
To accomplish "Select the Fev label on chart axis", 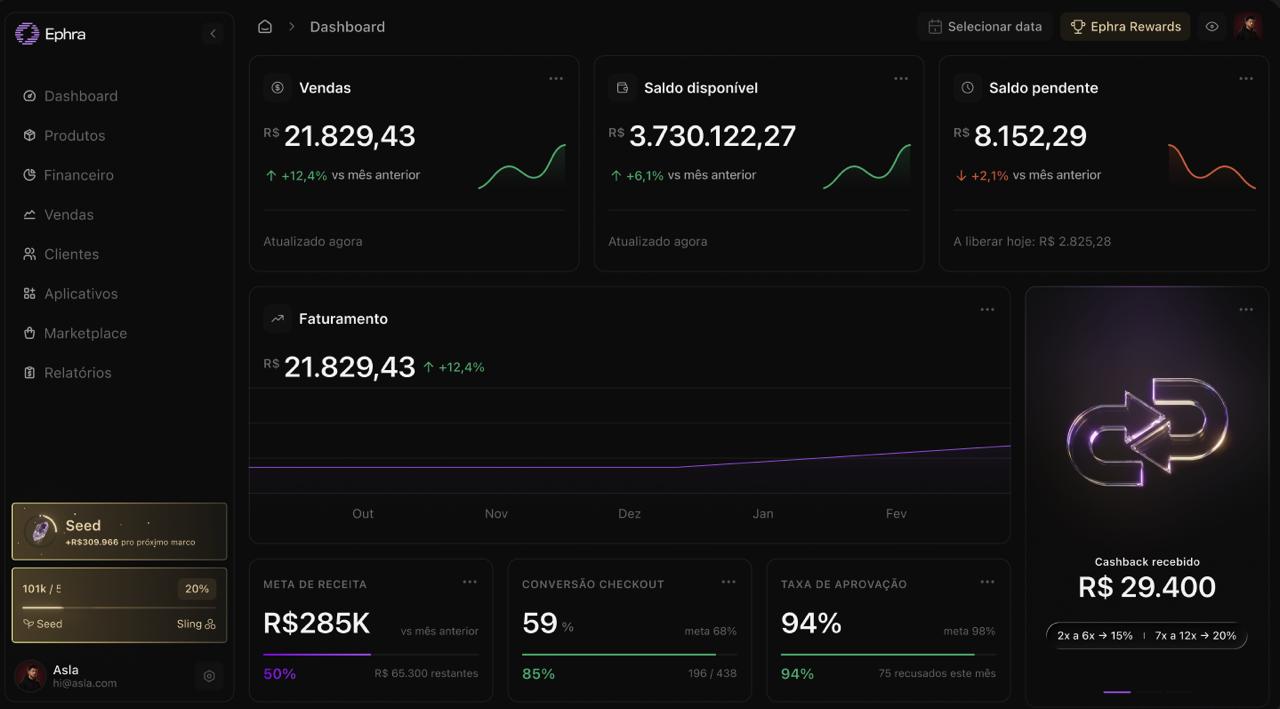I will point(896,513).
